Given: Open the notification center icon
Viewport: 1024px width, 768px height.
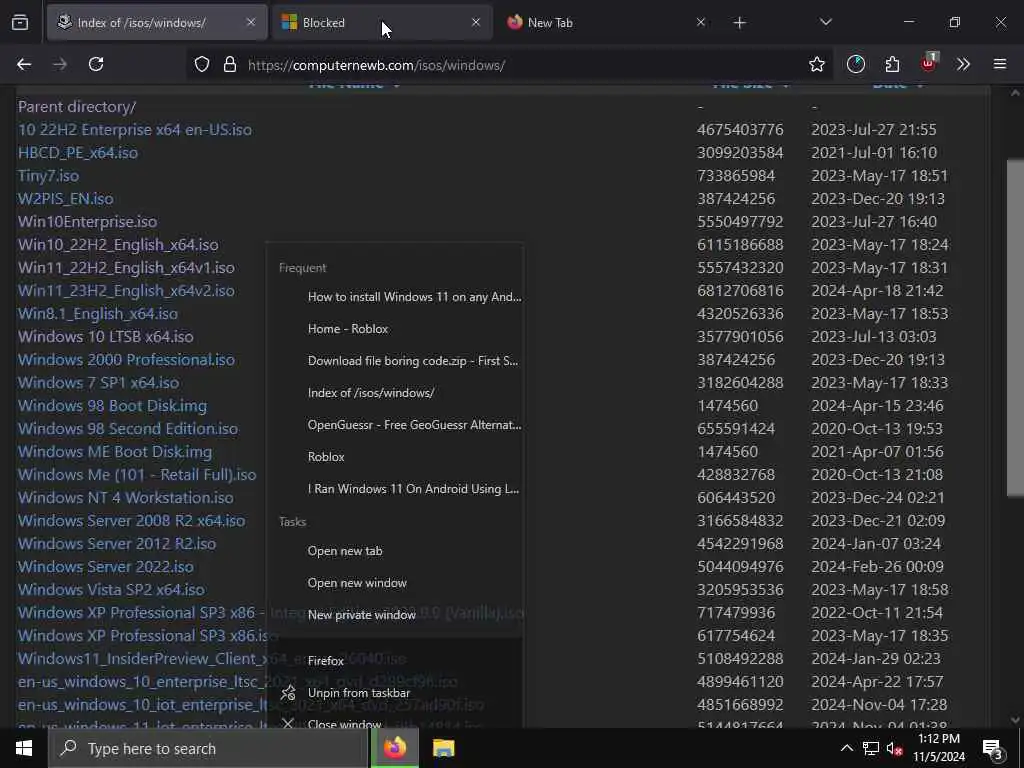Looking at the screenshot, I should coord(993,749).
